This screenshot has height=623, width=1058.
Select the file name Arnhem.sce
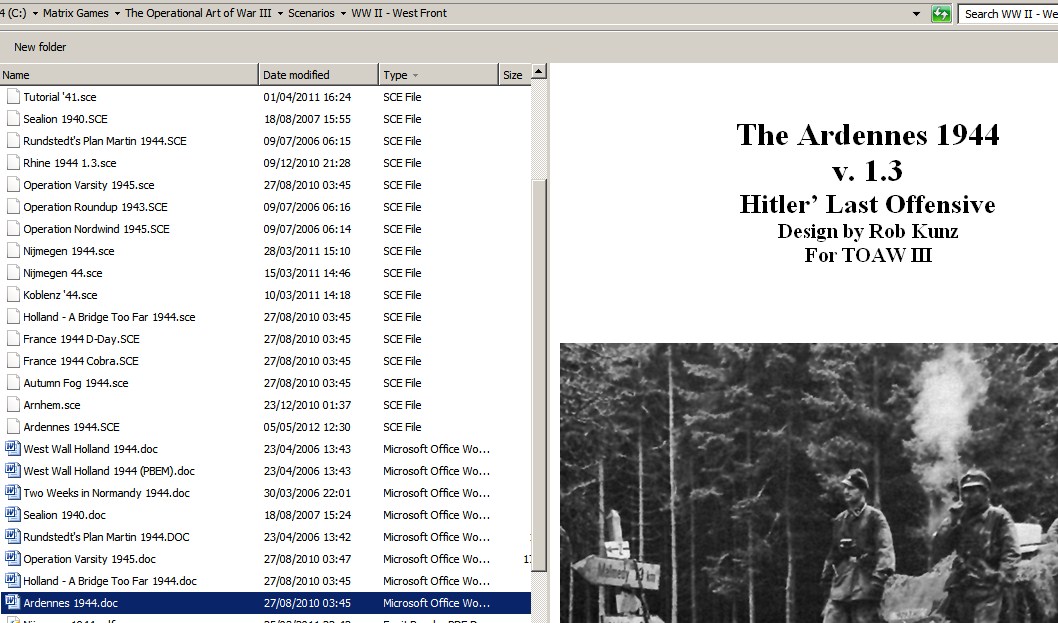tap(51, 405)
